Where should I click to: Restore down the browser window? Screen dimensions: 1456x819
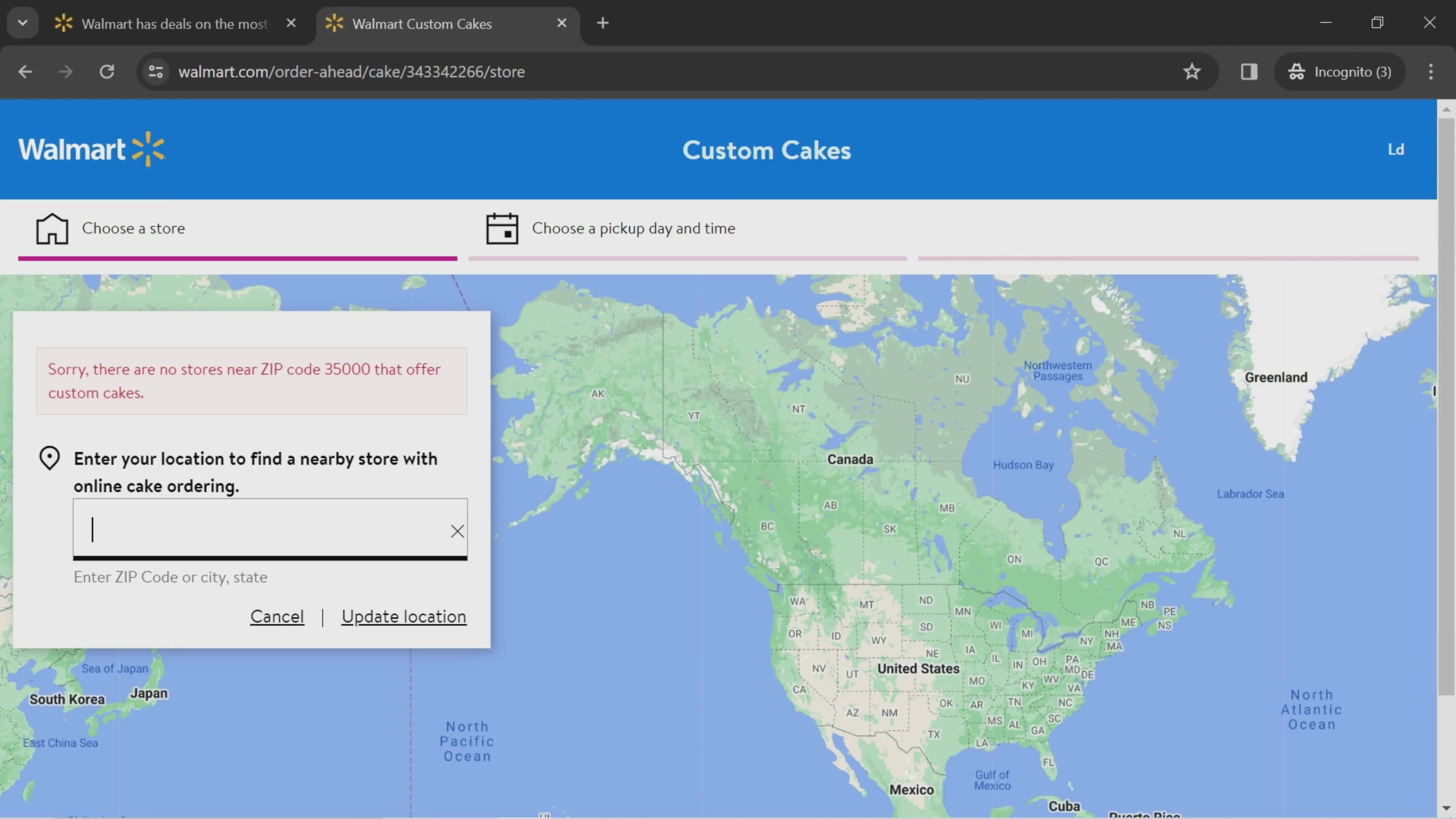tap(1378, 23)
